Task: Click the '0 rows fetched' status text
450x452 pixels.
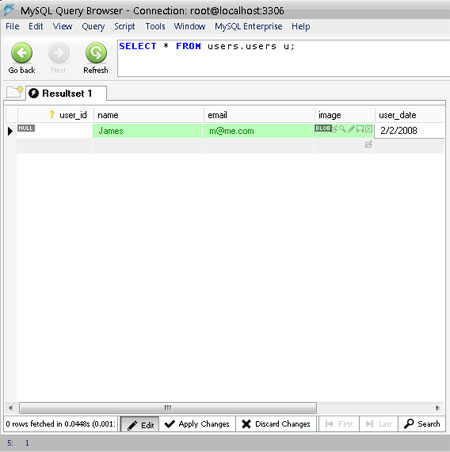Action: pos(60,424)
